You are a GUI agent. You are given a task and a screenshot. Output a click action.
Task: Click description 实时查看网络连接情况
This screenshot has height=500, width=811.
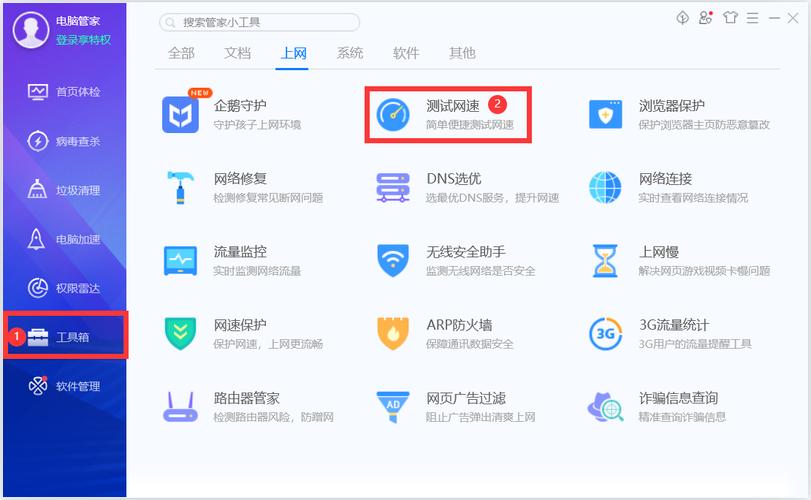coord(693,198)
